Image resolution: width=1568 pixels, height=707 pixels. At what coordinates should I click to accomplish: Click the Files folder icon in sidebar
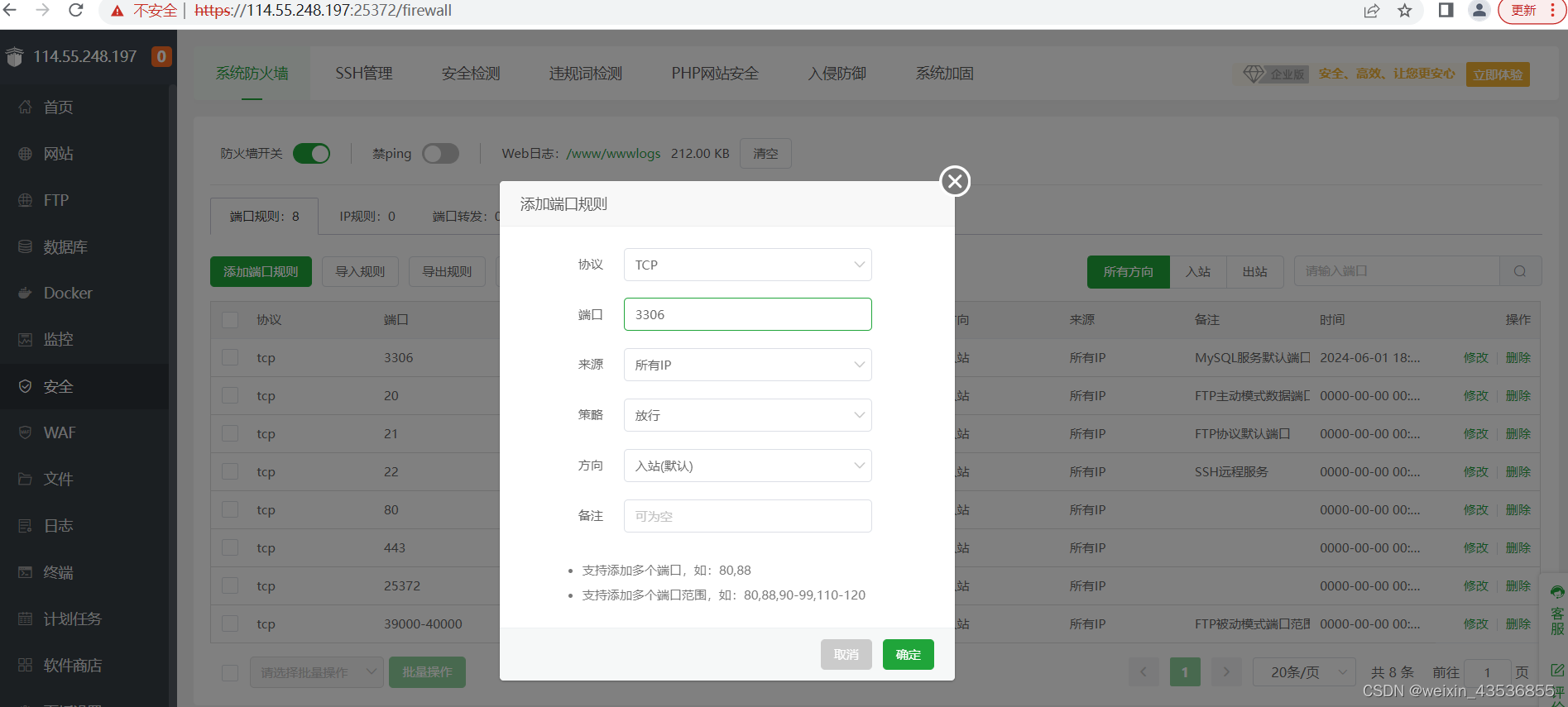(x=25, y=479)
